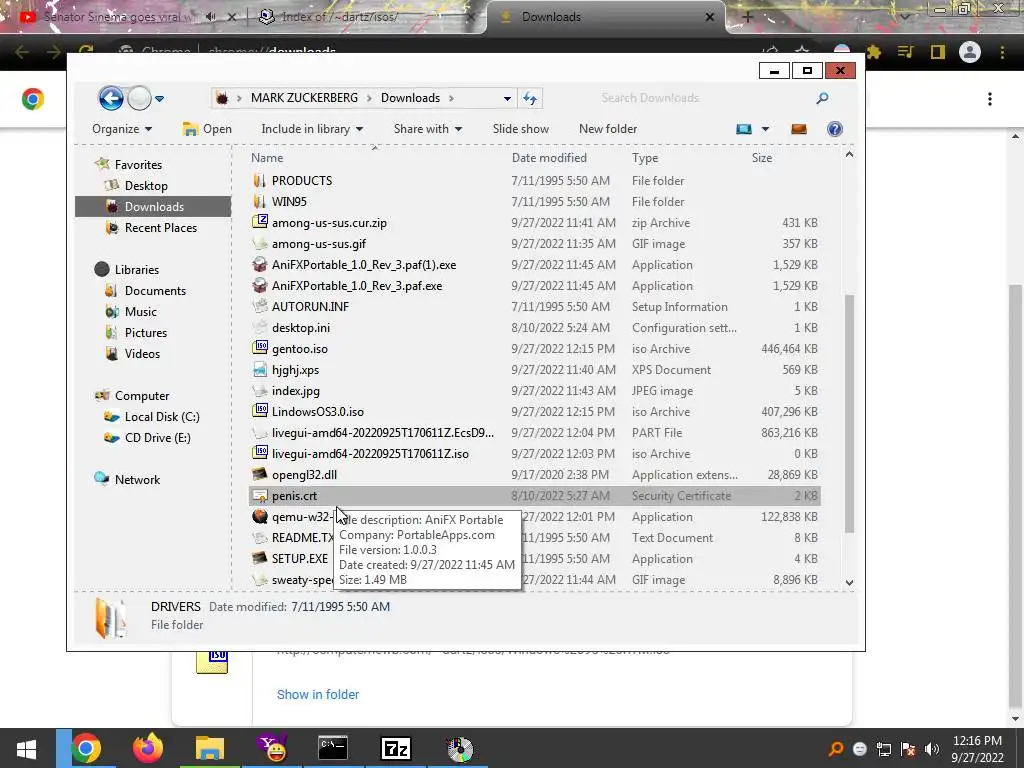Select Network in navigation pane

coord(137,479)
